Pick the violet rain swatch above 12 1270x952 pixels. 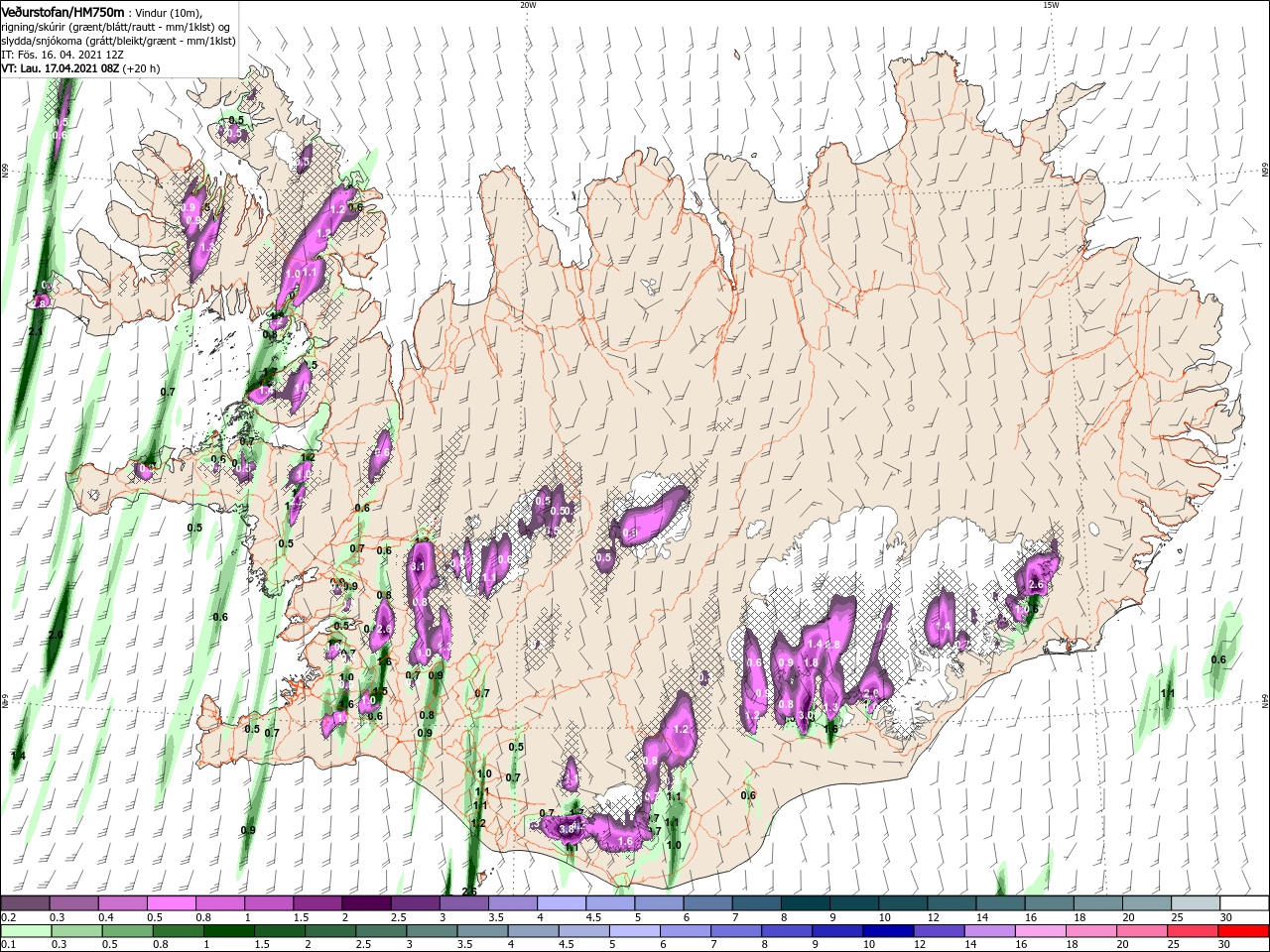(x=939, y=931)
